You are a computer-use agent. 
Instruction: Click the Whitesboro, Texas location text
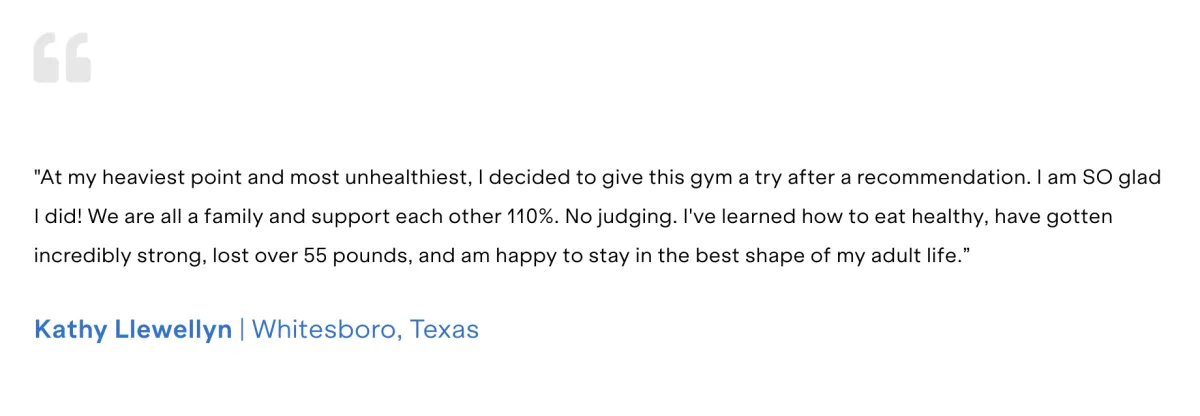365,329
